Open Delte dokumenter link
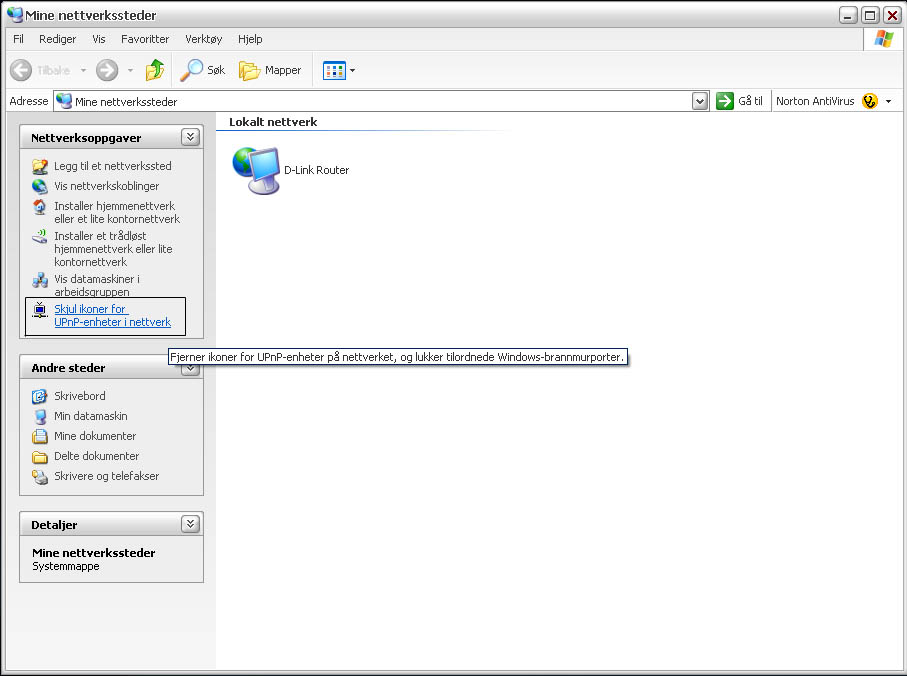Screen dimensions: 907x676 [x=97, y=456]
